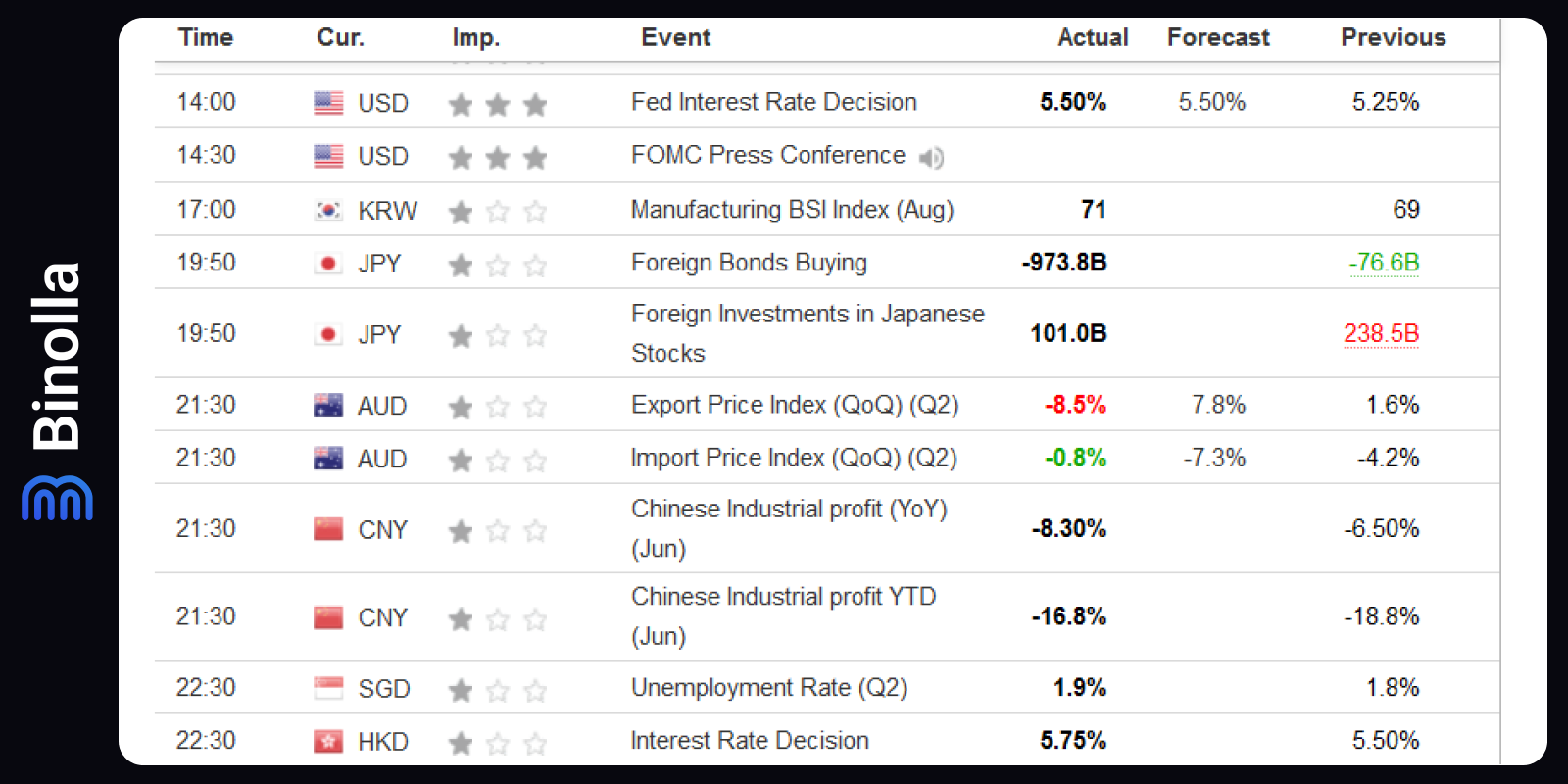Open the FOMC Press Conference event

[x=768, y=155]
